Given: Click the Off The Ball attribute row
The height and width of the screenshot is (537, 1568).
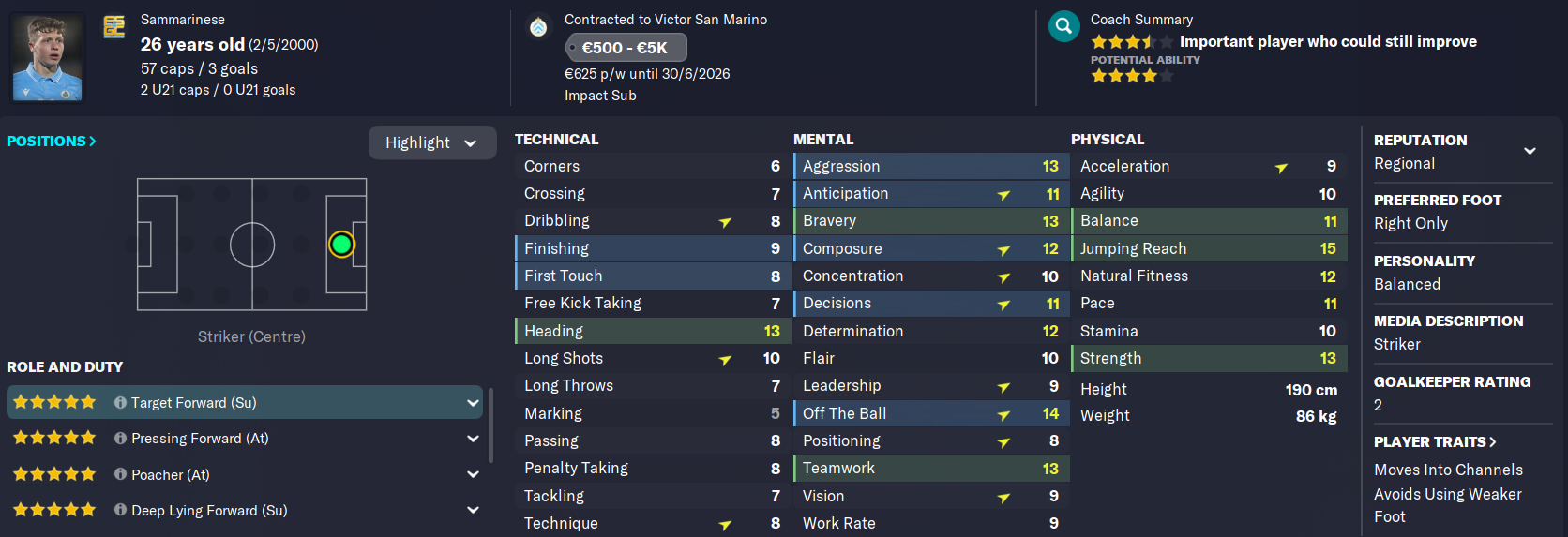Looking at the screenshot, I should (930, 413).
